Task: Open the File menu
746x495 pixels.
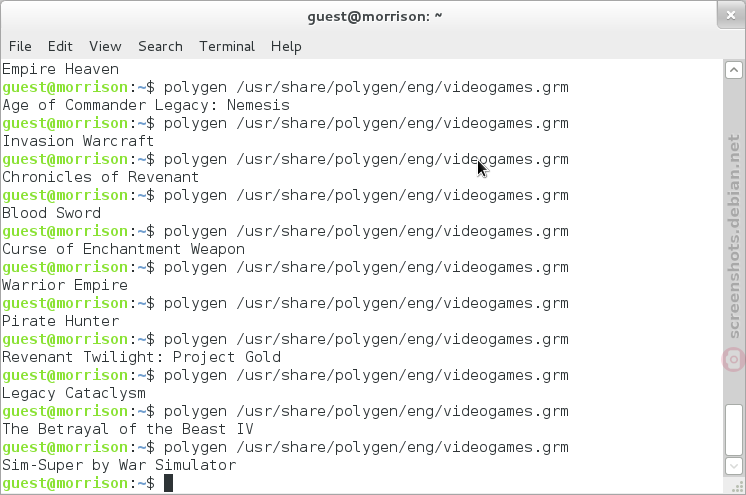Action: (20, 47)
